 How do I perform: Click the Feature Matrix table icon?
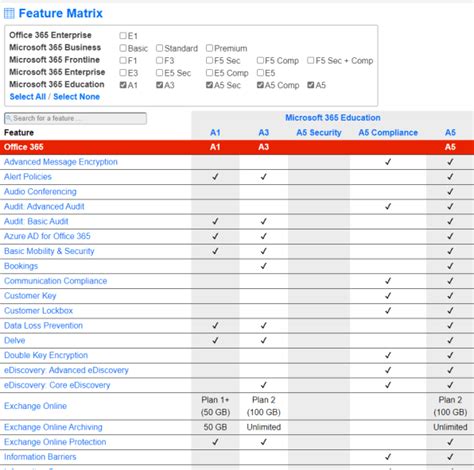click(x=9, y=13)
